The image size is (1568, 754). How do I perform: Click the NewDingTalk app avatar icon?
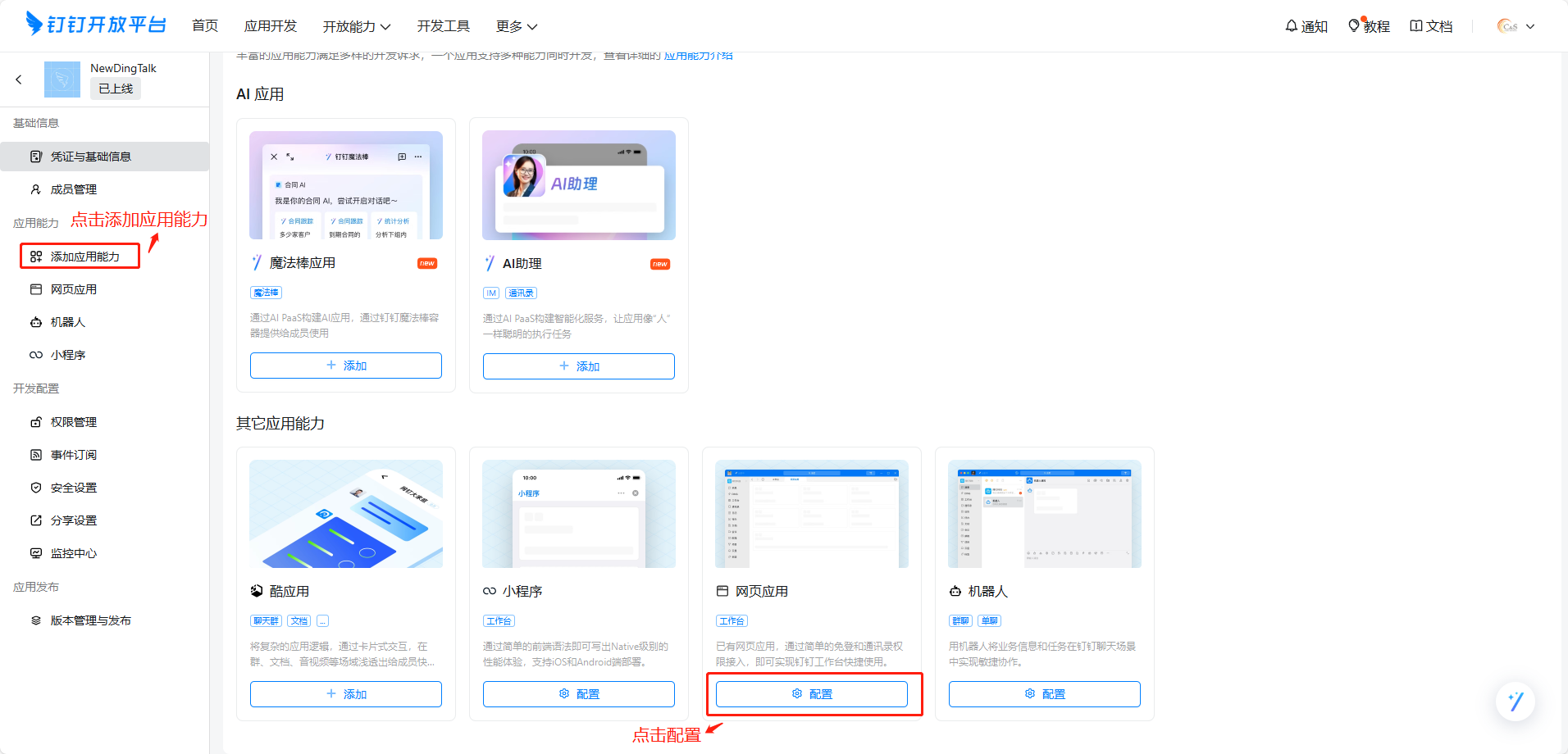(x=62, y=79)
